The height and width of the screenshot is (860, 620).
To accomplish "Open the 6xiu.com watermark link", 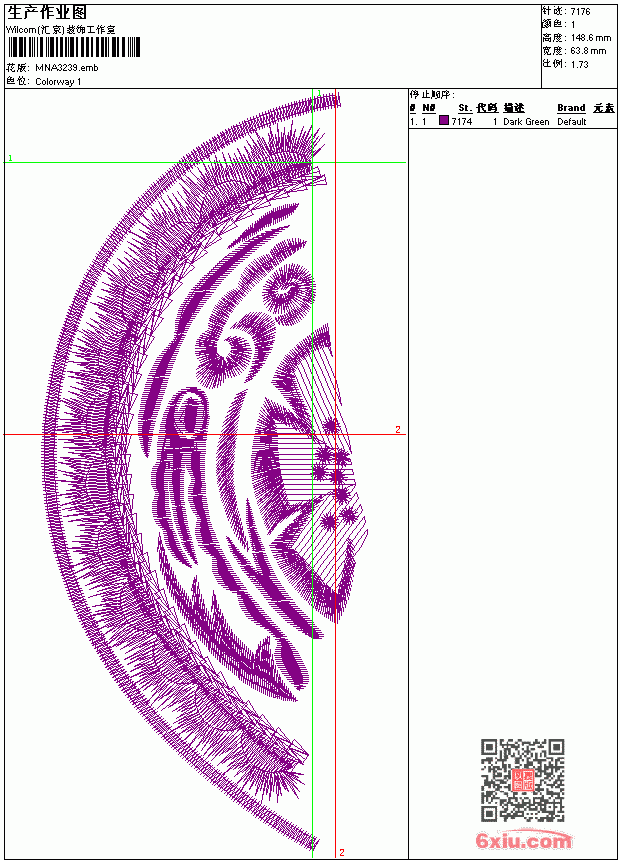I will 523,840.
